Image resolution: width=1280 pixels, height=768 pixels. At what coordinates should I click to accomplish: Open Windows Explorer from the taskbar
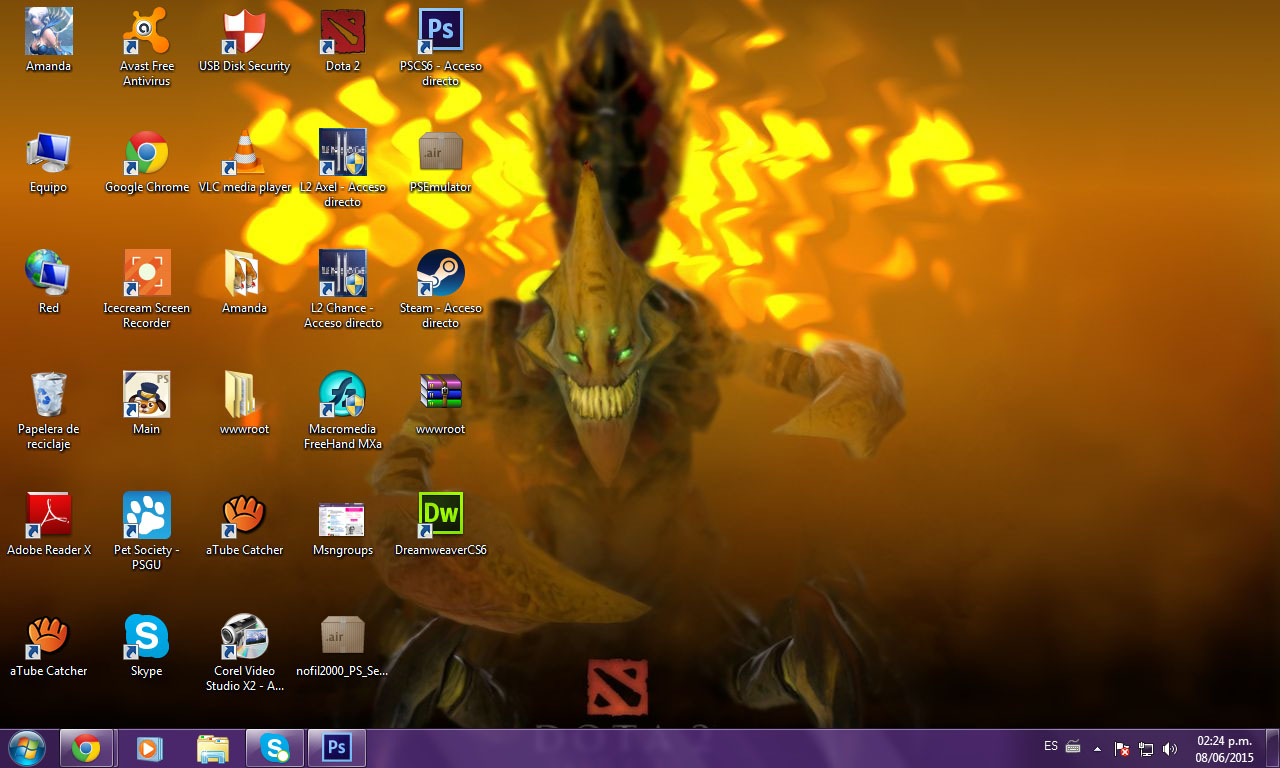tap(212, 748)
